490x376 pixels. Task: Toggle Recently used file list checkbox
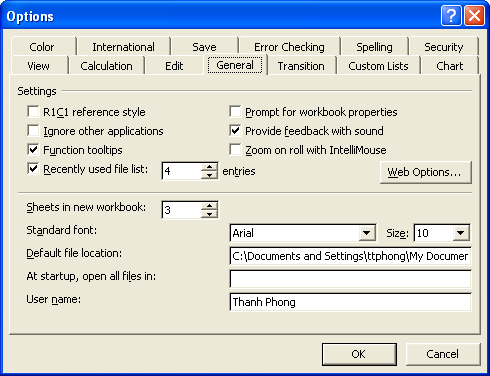click(33, 168)
